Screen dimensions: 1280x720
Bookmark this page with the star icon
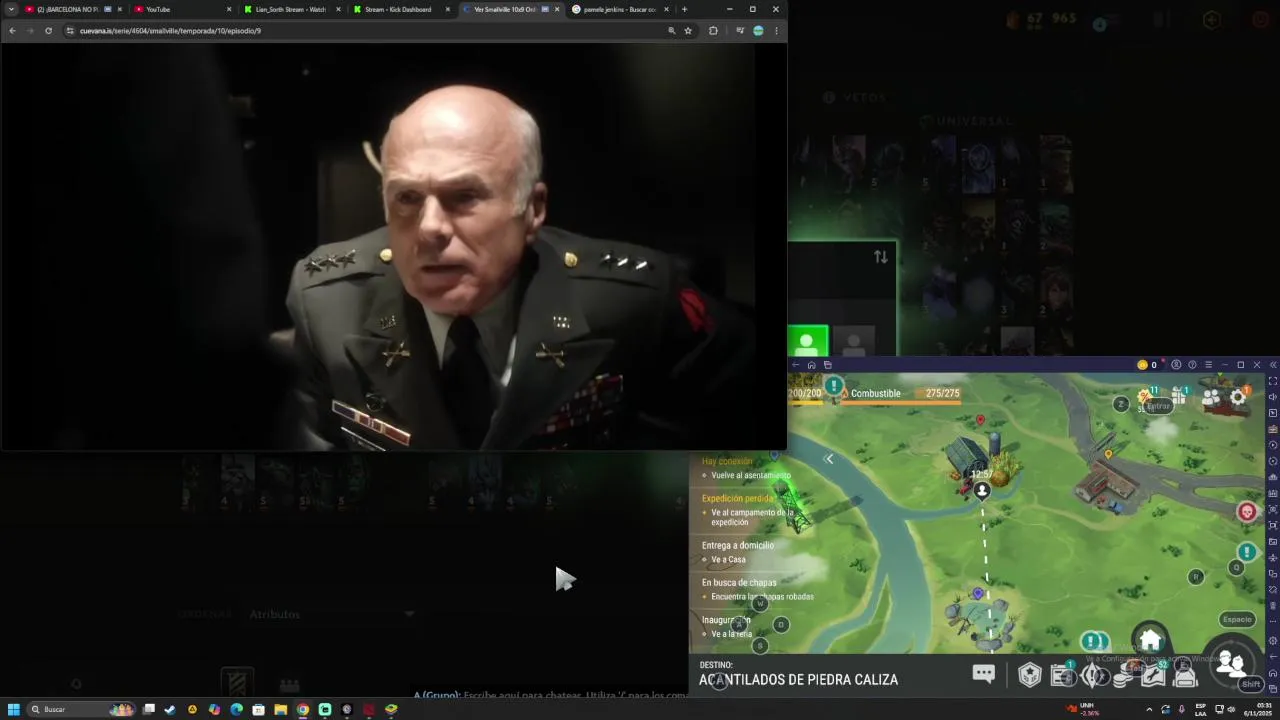click(688, 31)
